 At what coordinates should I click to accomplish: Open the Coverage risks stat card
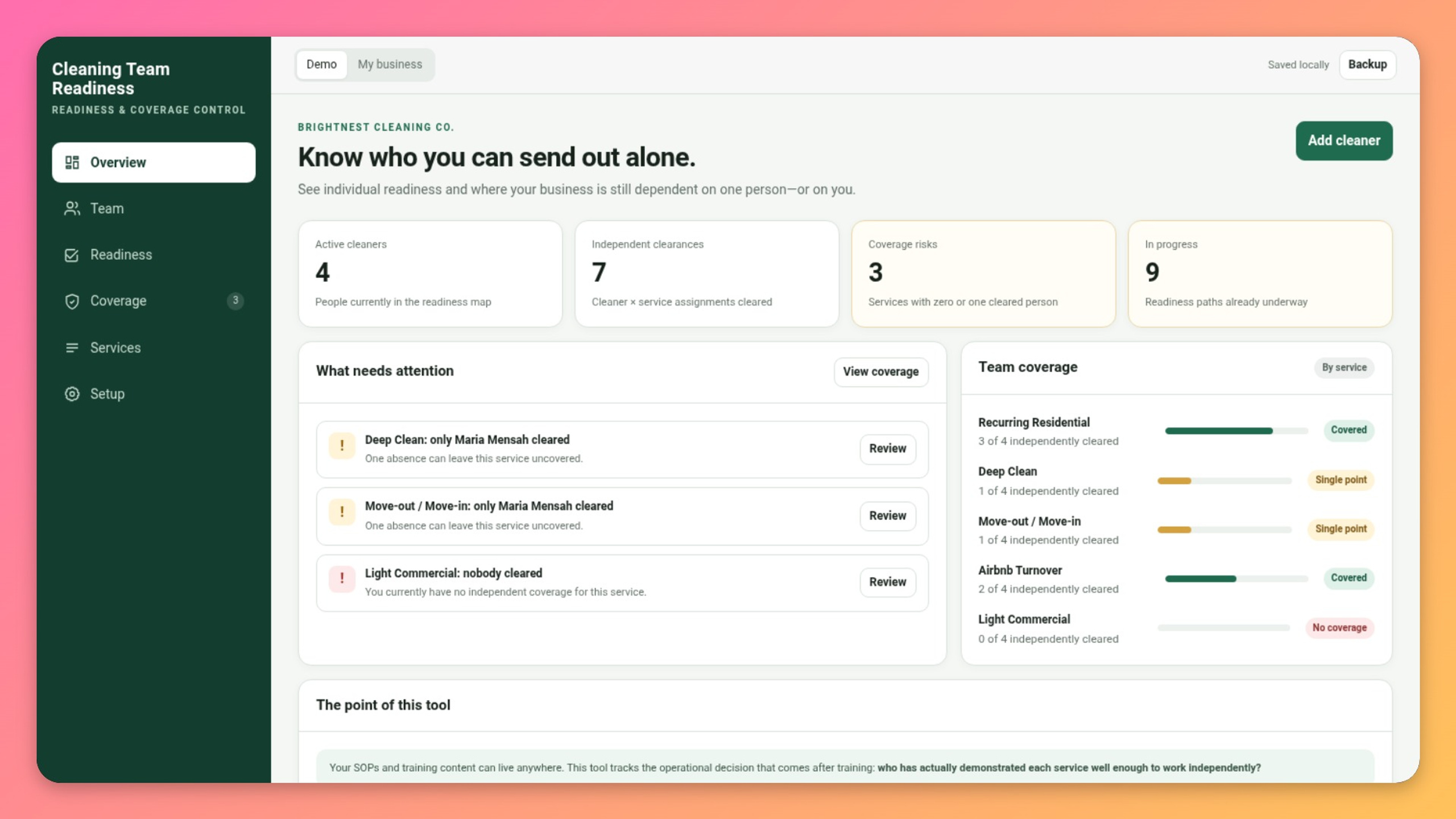[x=983, y=274]
